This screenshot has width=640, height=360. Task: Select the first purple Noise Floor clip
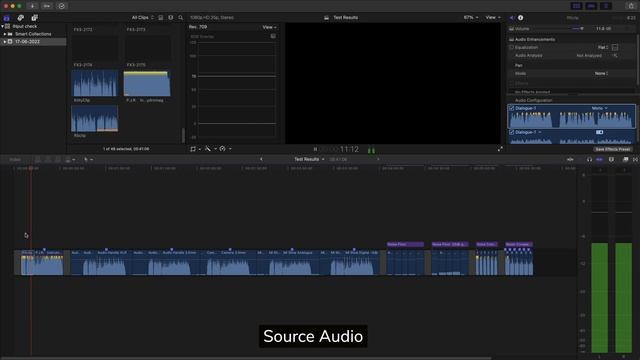click(405, 244)
